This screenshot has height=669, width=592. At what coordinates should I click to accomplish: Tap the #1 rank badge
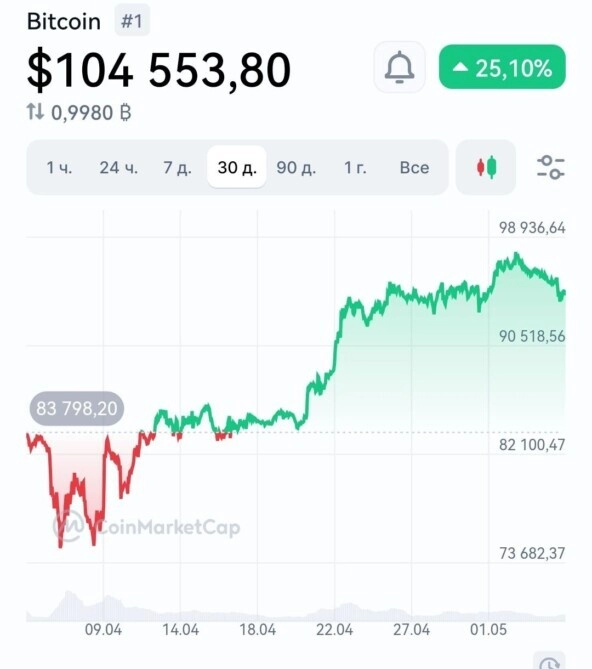coord(132,21)
